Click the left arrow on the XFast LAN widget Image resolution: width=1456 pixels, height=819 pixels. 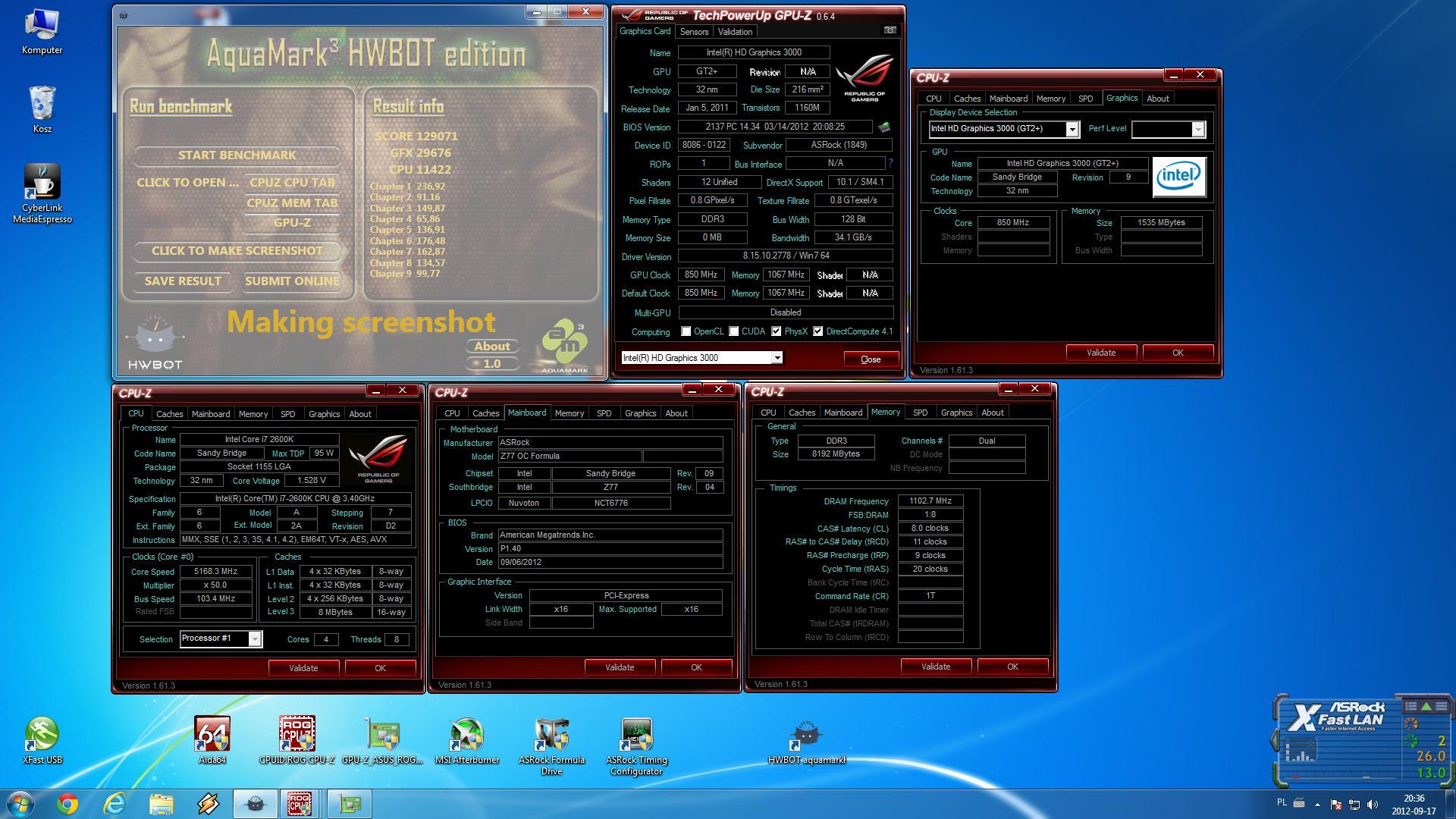1274,739
